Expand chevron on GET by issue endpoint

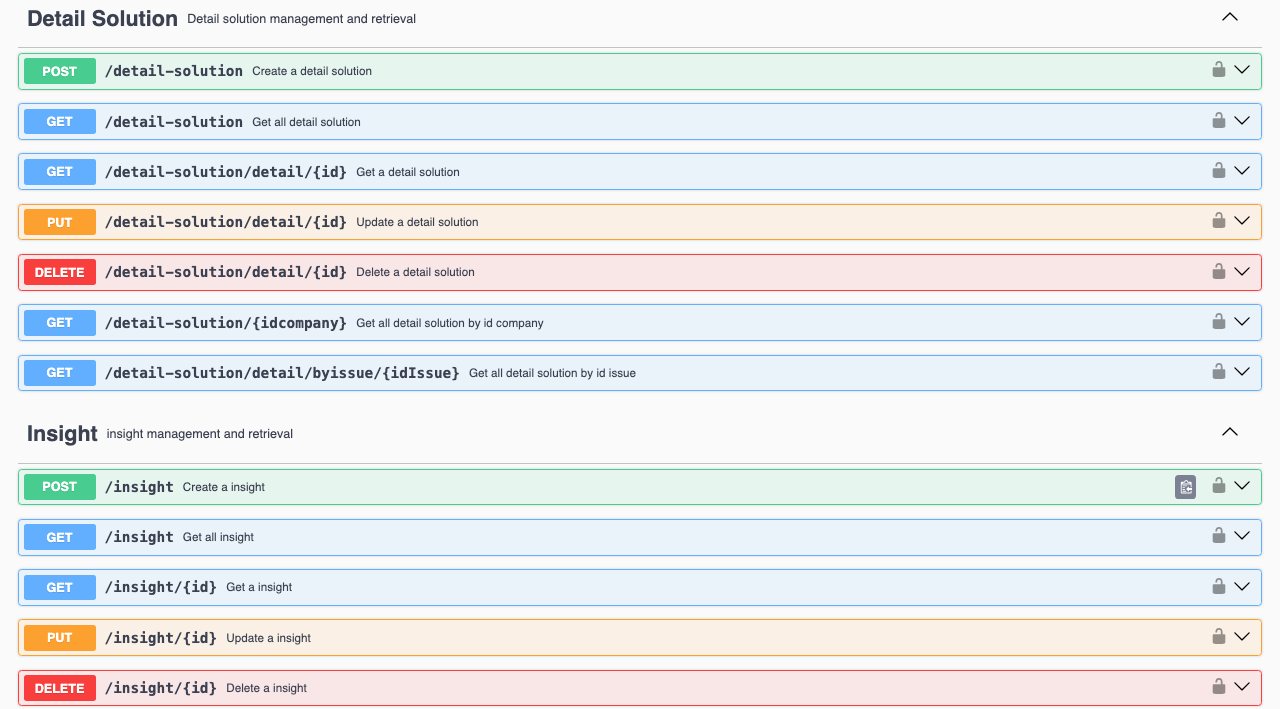tap(1242, 372)
